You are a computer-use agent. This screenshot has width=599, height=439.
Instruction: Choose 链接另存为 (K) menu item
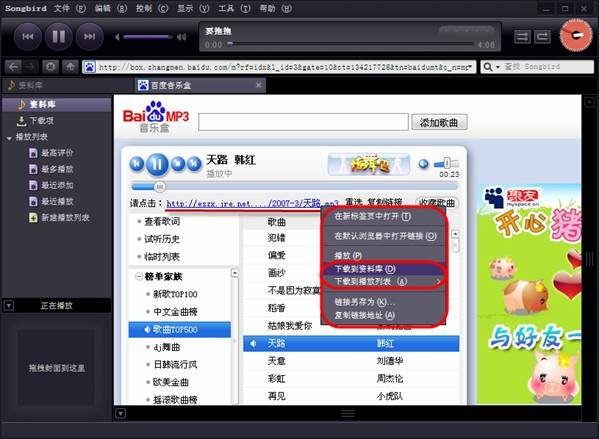click(x=365, y=302)
